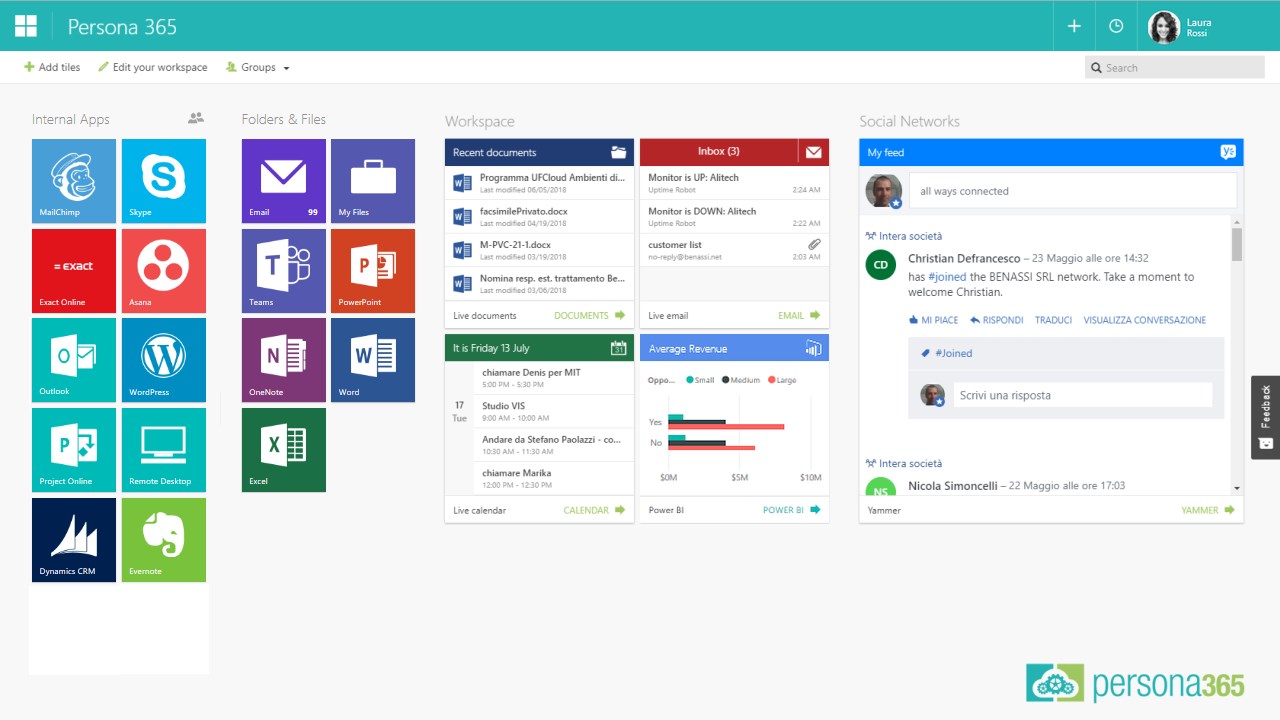Open M-PVC-21-1.docx

[x=539, y=250]
